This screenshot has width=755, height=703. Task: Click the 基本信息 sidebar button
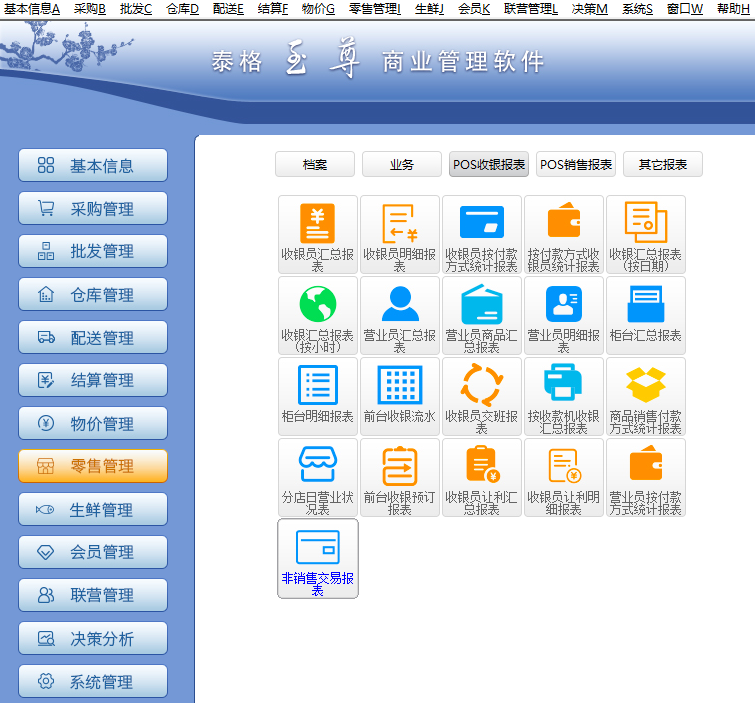click(x=93, y=166)
